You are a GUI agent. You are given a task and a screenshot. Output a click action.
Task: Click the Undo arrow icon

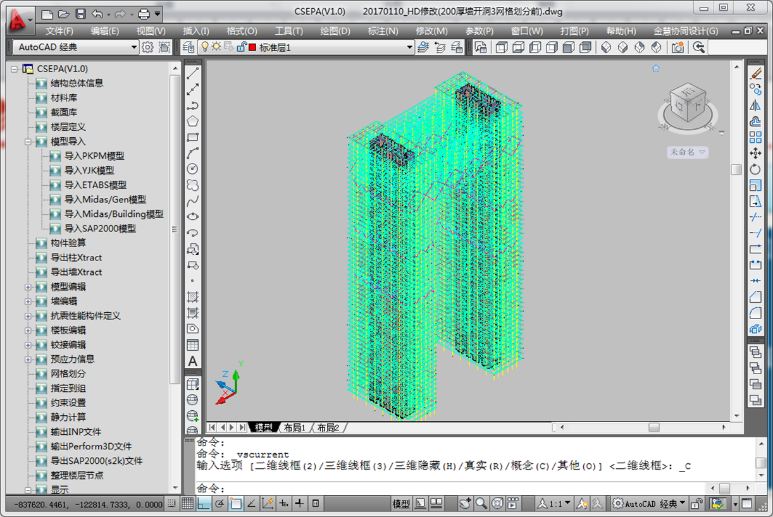[x=98, y=14]
